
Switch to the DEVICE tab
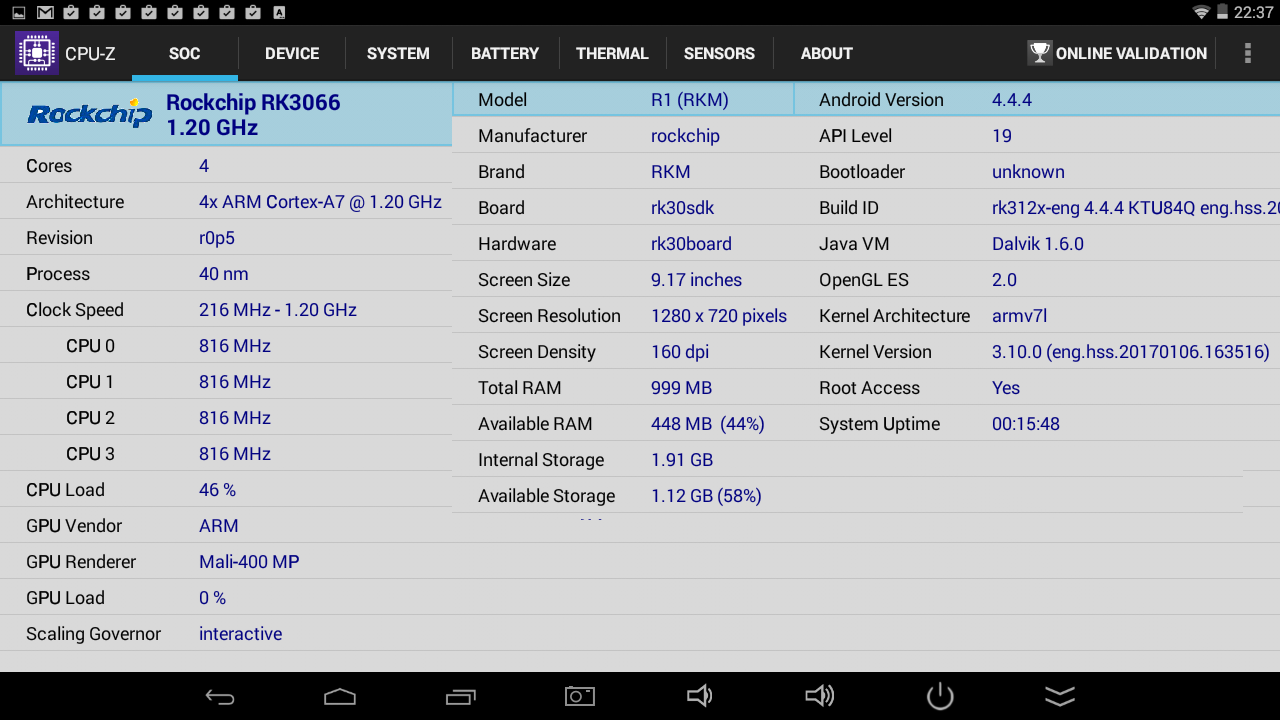[x=292, y=54]
